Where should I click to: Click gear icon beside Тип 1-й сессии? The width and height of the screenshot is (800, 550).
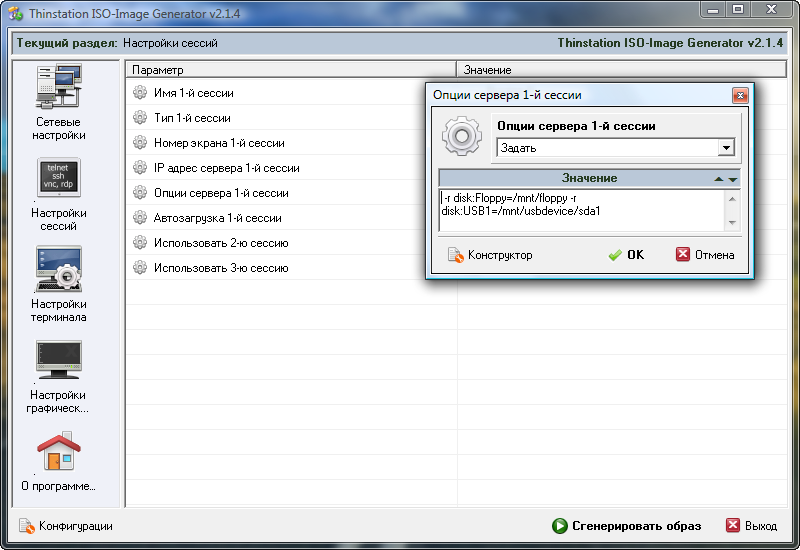point(140,117)
